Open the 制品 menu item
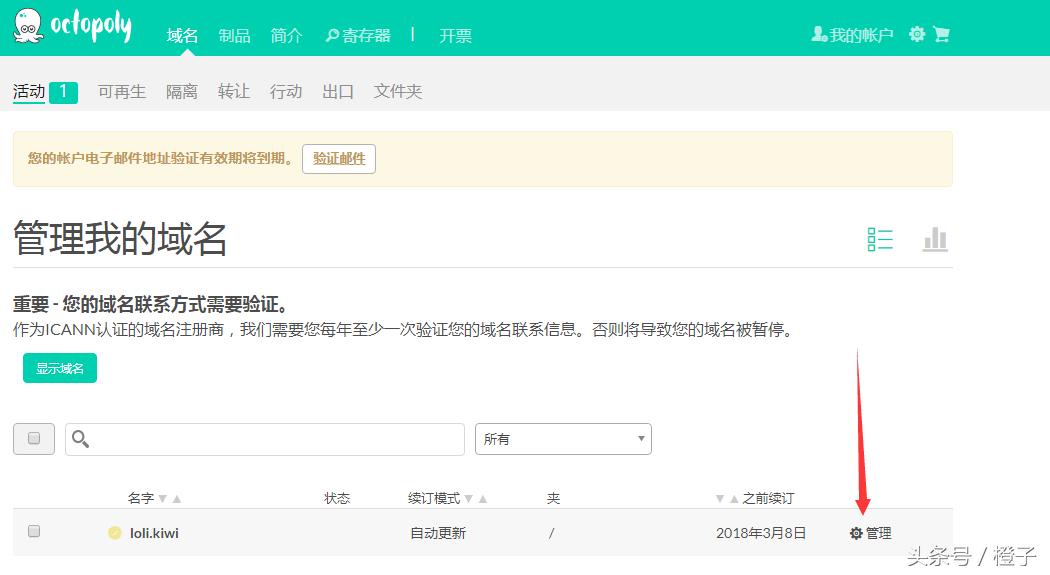 pos(234,35)
